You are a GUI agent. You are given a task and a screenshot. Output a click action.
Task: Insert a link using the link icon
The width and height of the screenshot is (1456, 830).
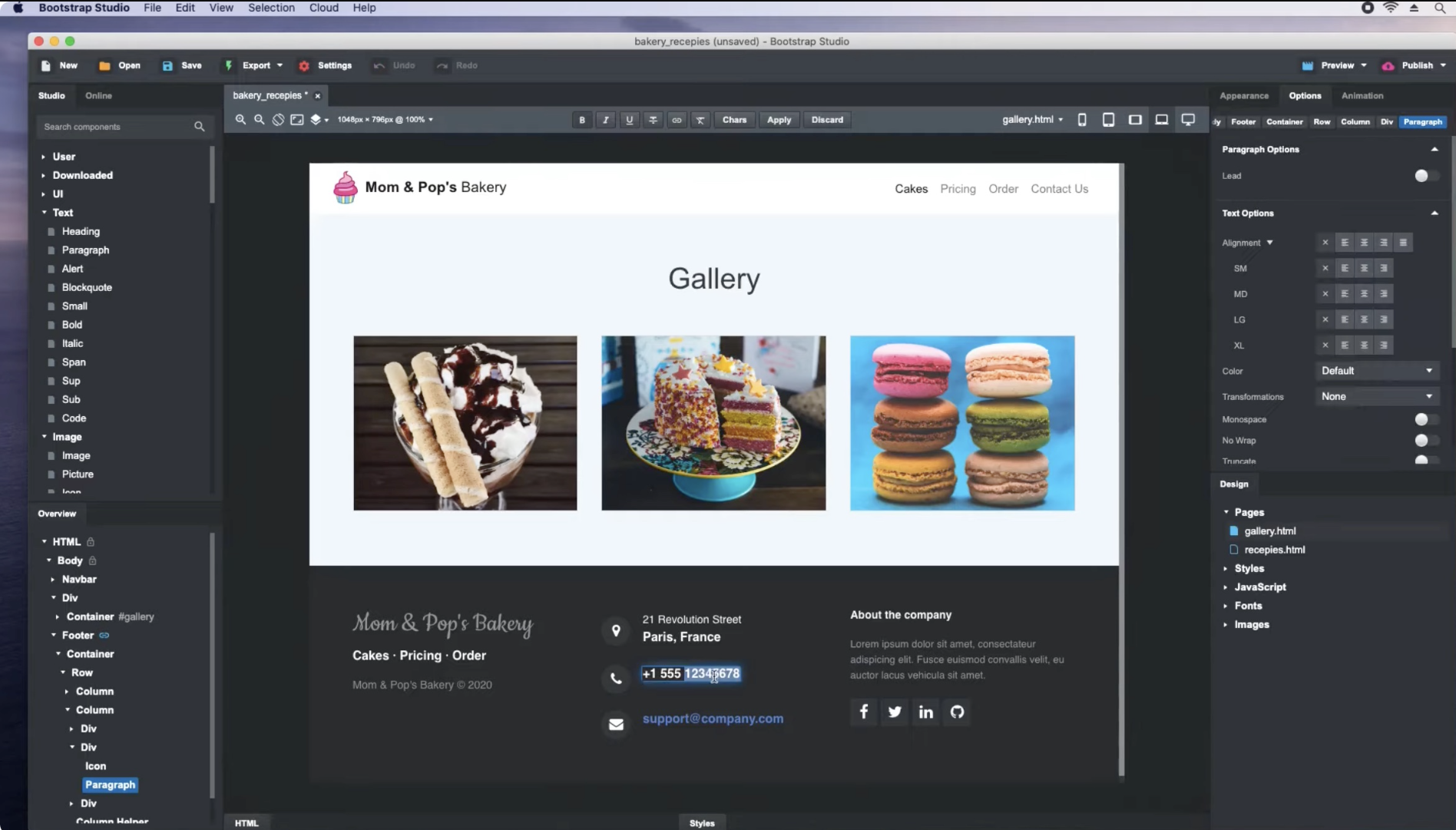click(677, 120)
